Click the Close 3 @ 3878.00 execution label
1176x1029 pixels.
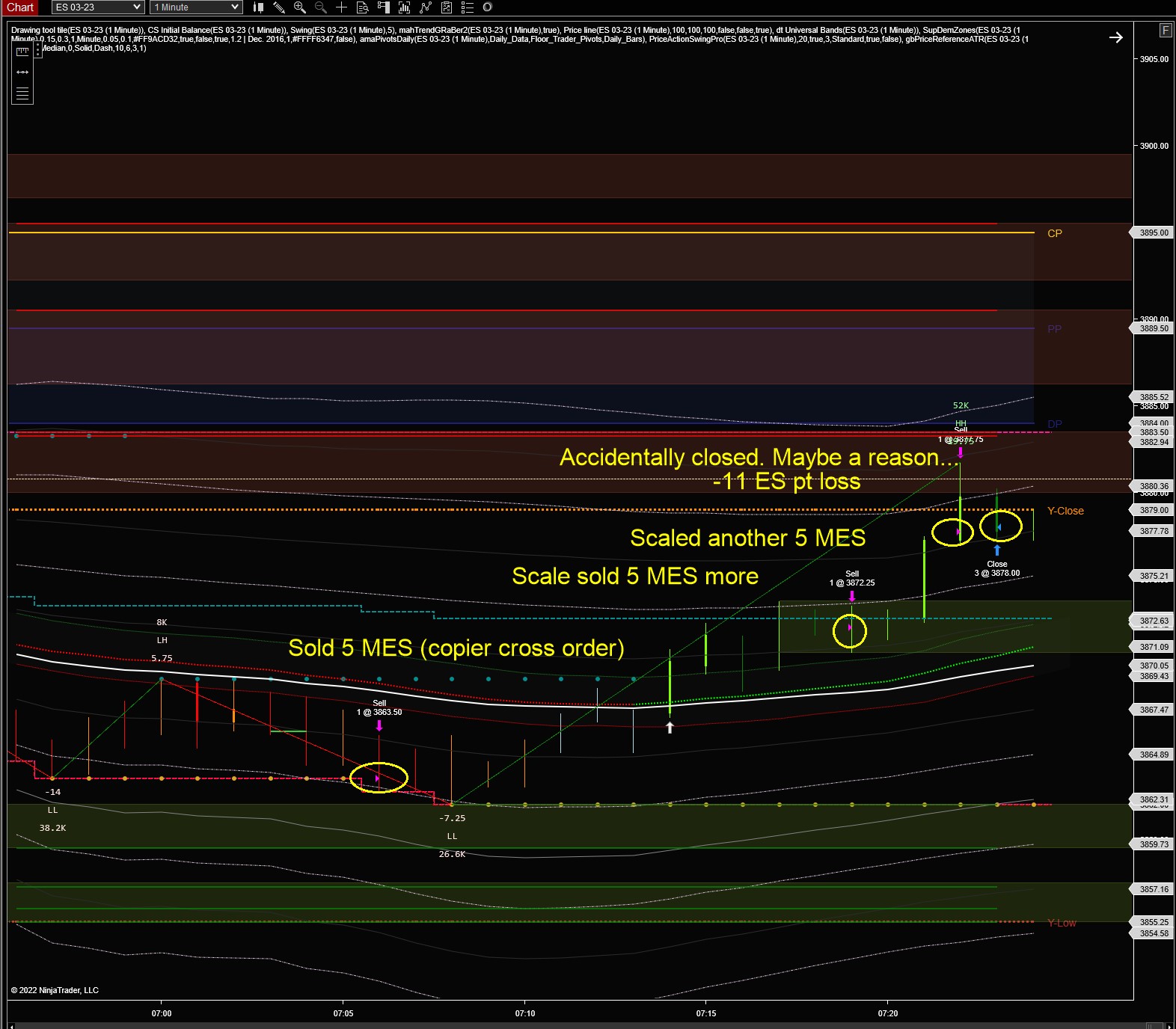pos(997,568)
